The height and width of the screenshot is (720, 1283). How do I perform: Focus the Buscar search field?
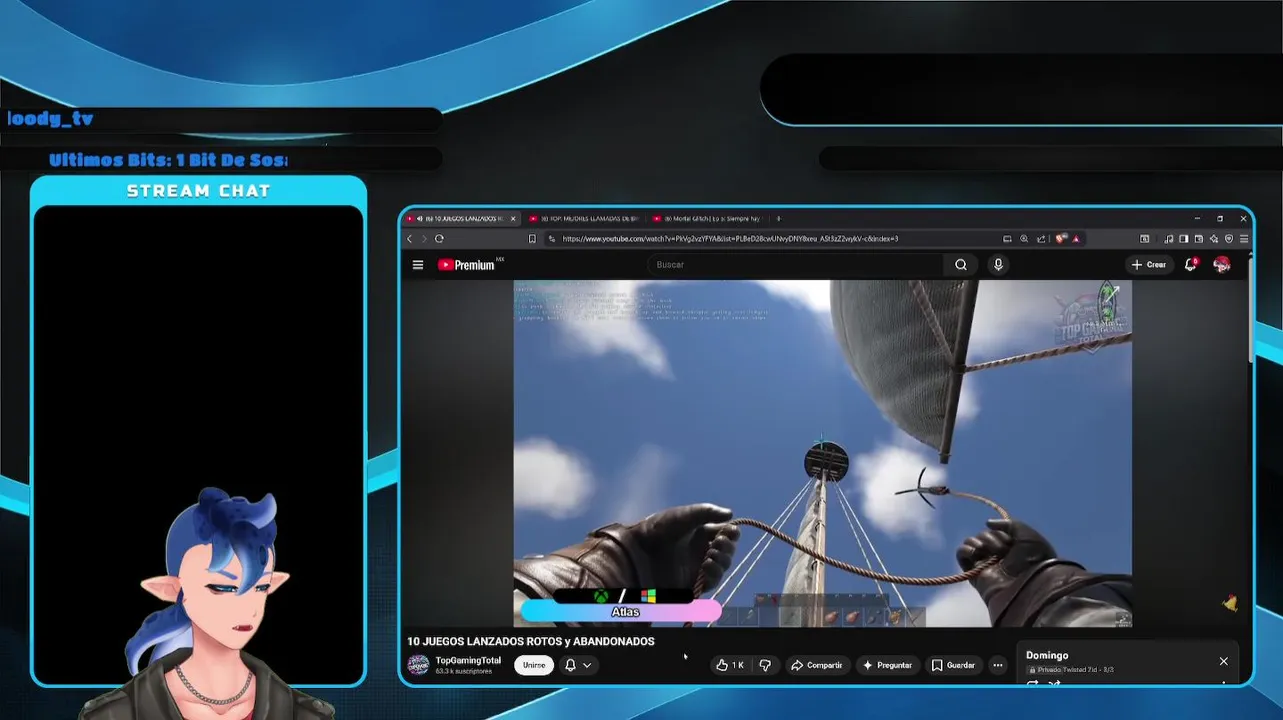click(x=797, y=265)
